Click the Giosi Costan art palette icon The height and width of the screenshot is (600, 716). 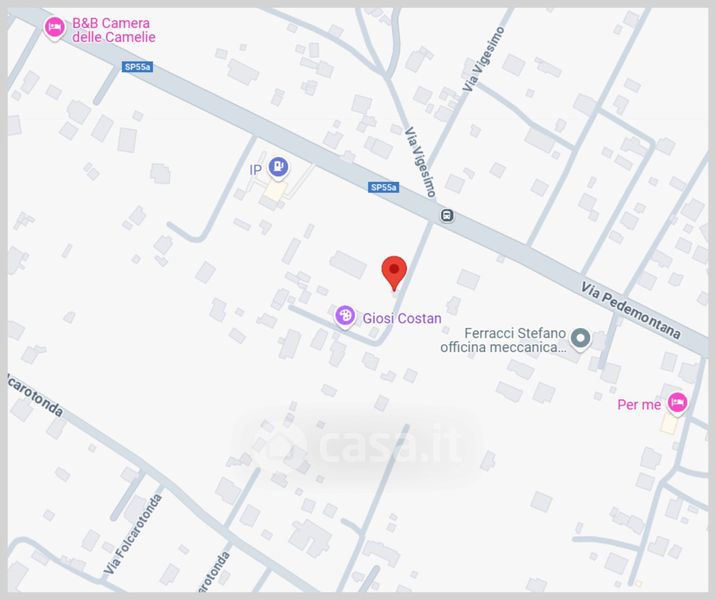coord(345,316)
